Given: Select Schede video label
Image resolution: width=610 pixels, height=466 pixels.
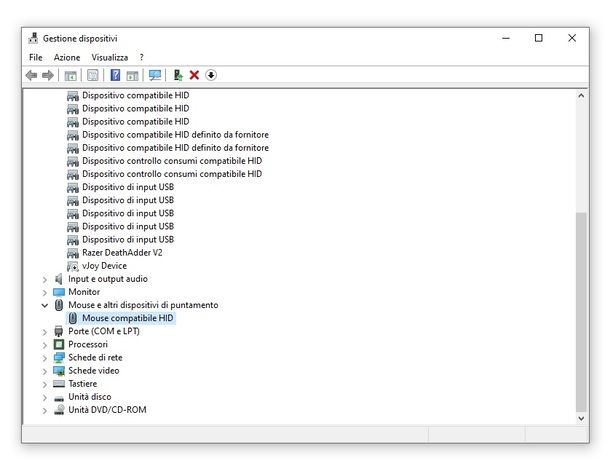Looking at the screenshot, I should tap(94, 371).
